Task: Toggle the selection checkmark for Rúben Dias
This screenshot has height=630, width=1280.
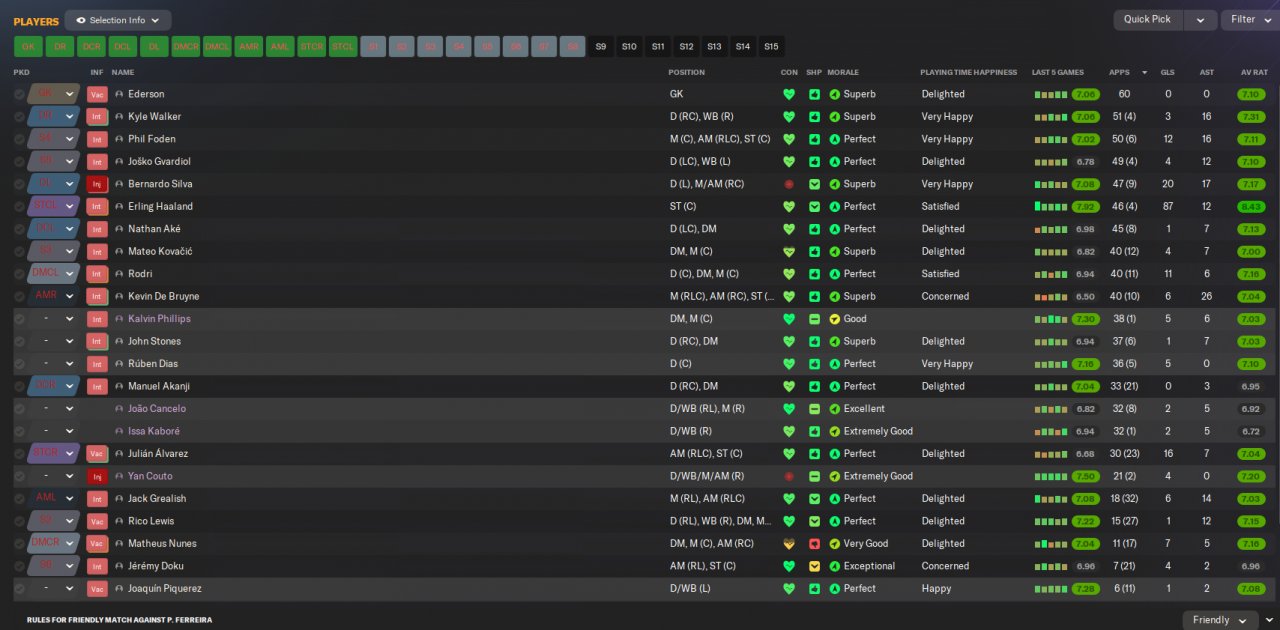Action: click(x=19, y=364)
